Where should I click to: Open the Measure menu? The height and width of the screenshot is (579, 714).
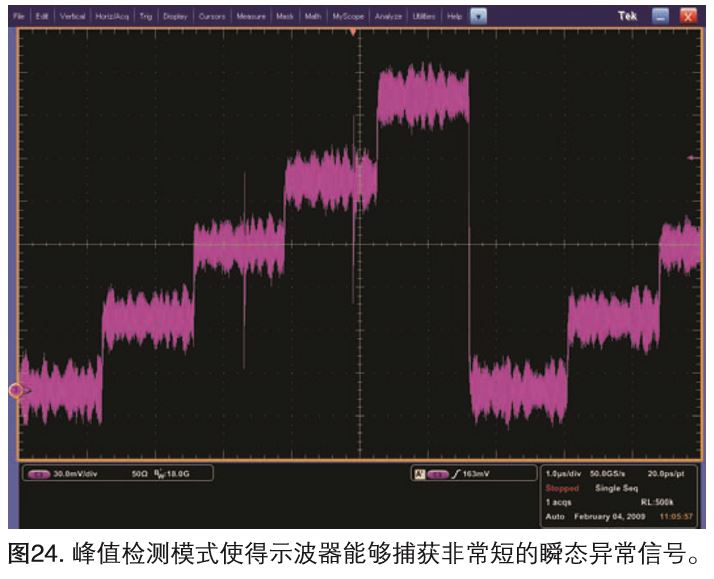[251, 17]
